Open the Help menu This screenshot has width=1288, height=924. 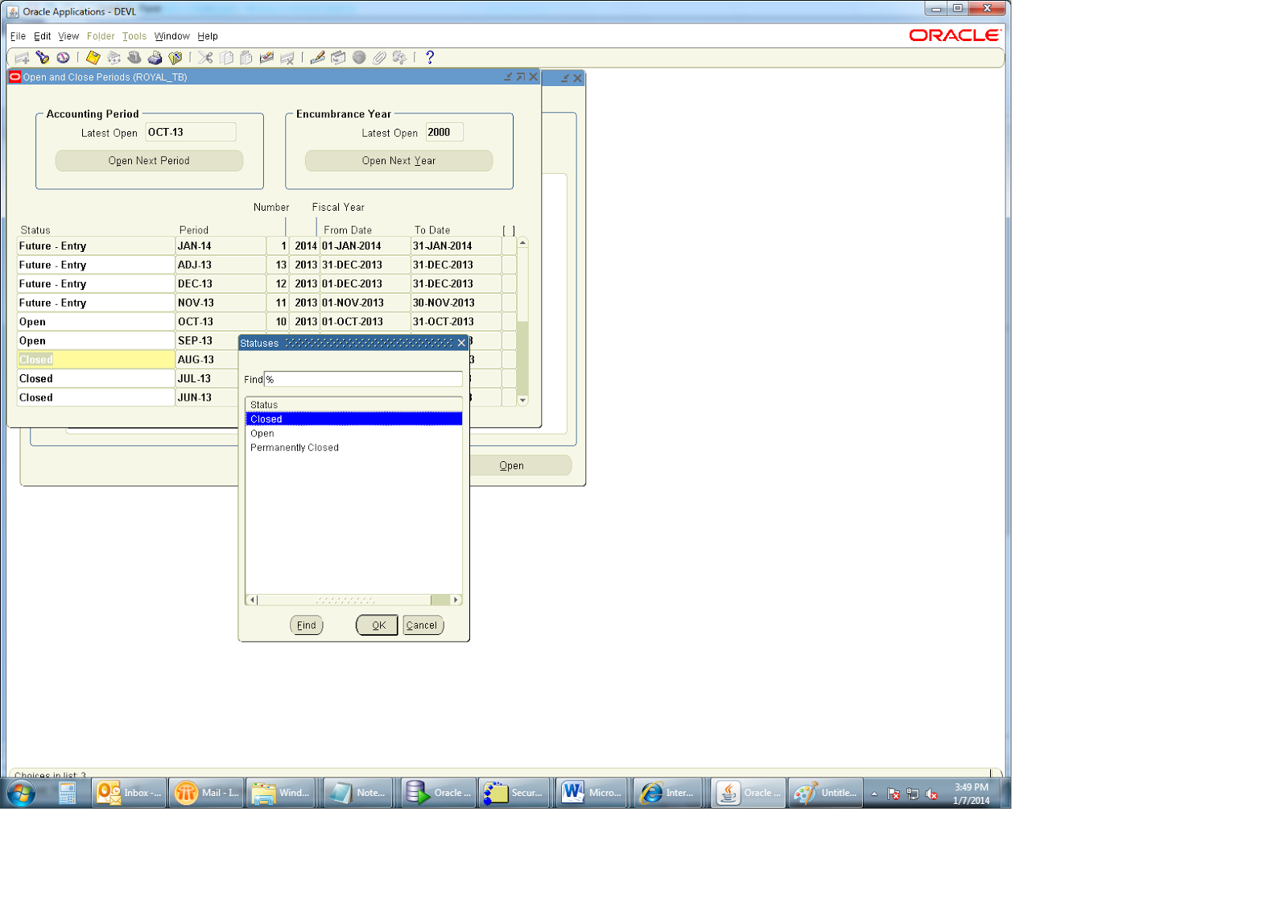pos(208,36)
